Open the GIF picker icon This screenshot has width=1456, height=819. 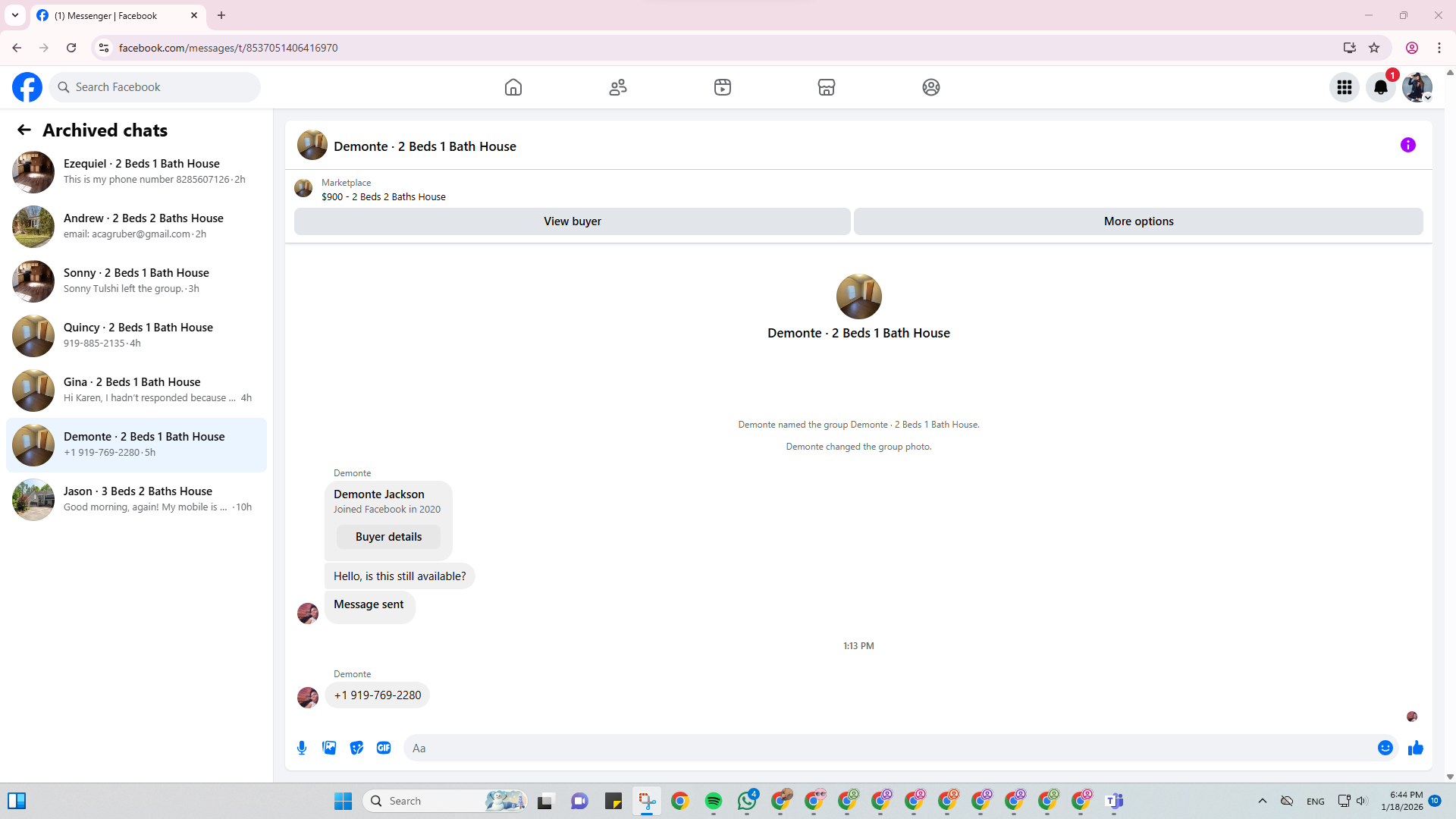click(x=384, y=748)
